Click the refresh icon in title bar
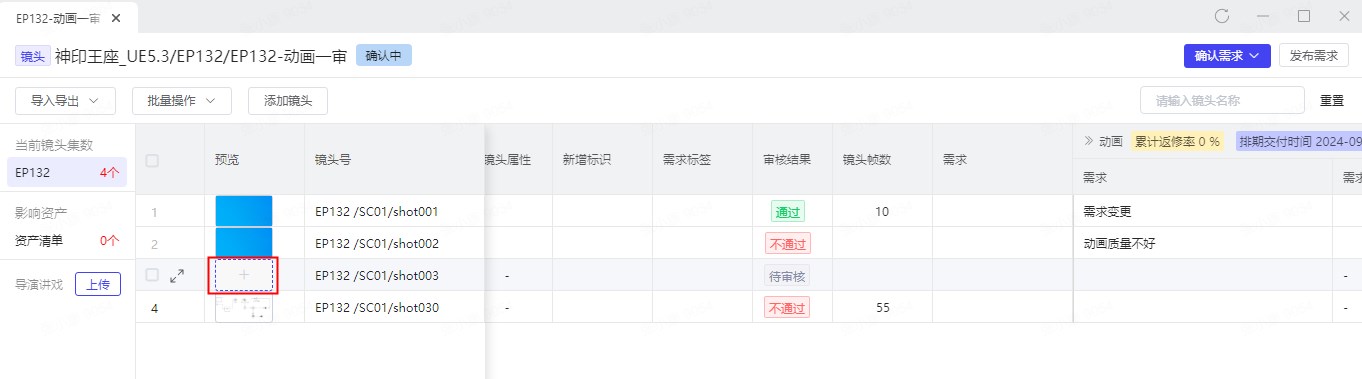 [x=1221, y=16]
